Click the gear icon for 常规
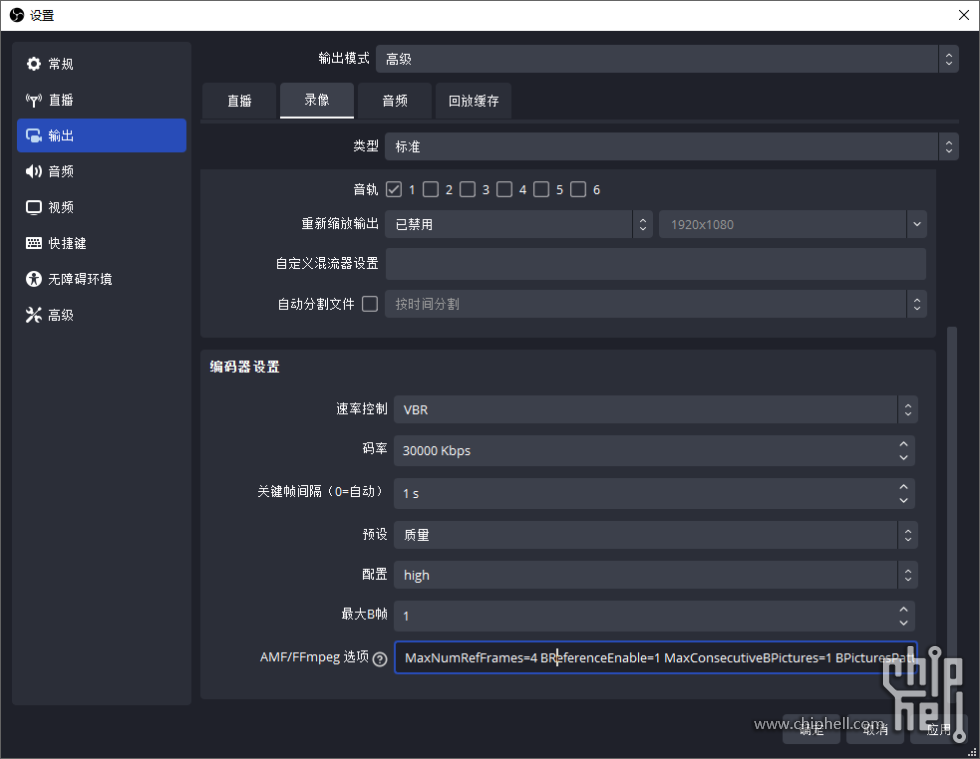 (34, 64)
